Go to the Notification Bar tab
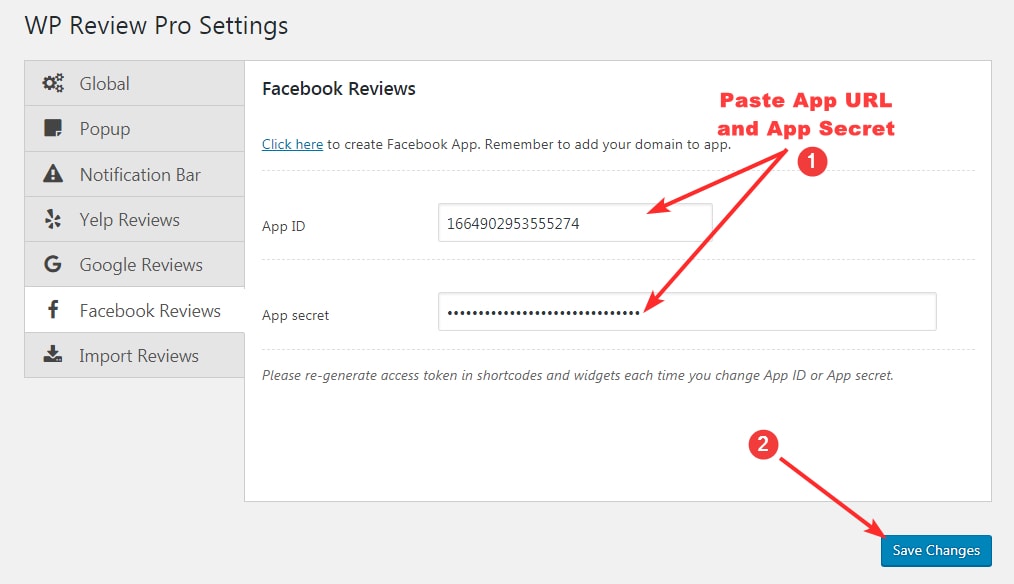1014x584 pixels. tap(140, 175)
